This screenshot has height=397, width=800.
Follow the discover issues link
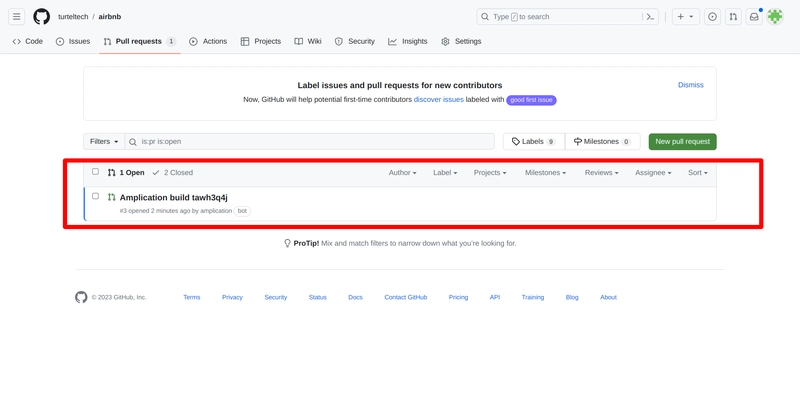tap(439, 100)
